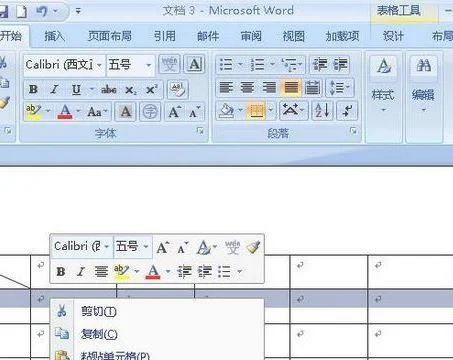Viewport: 453px width, 360px height.
Task: Switch to the 审阅 tab
Action: [x=251, y=36]
